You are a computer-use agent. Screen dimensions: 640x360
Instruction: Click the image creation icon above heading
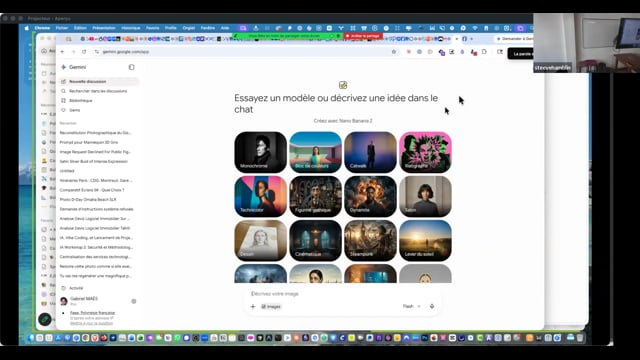(343, 85)
